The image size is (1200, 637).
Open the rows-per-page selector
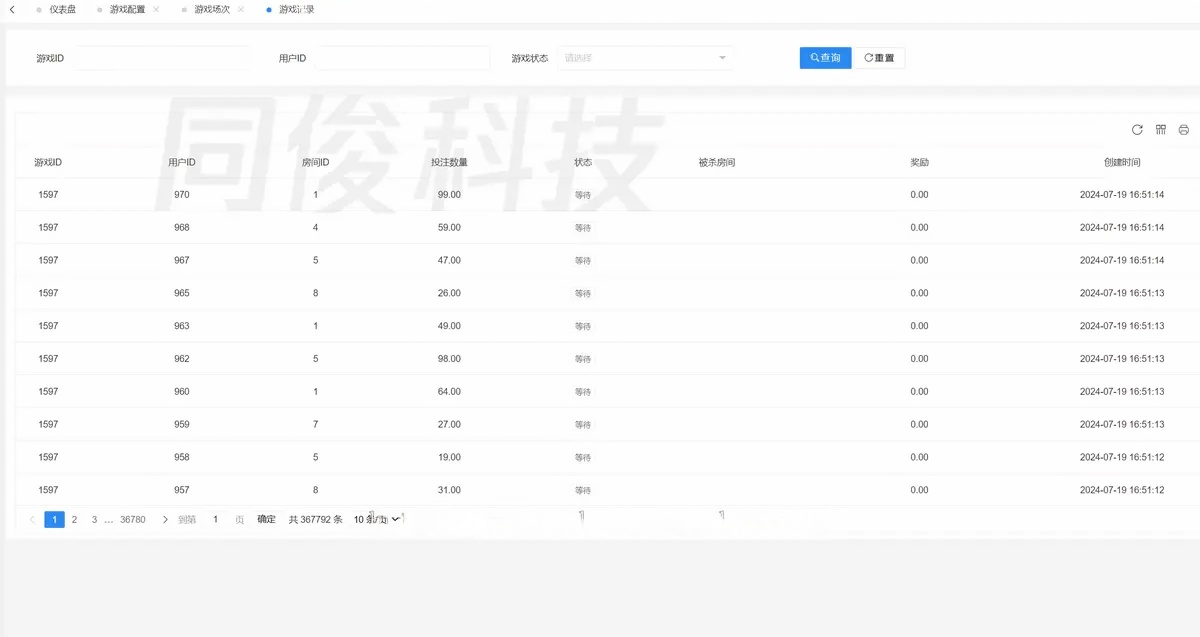pos(377,520)
